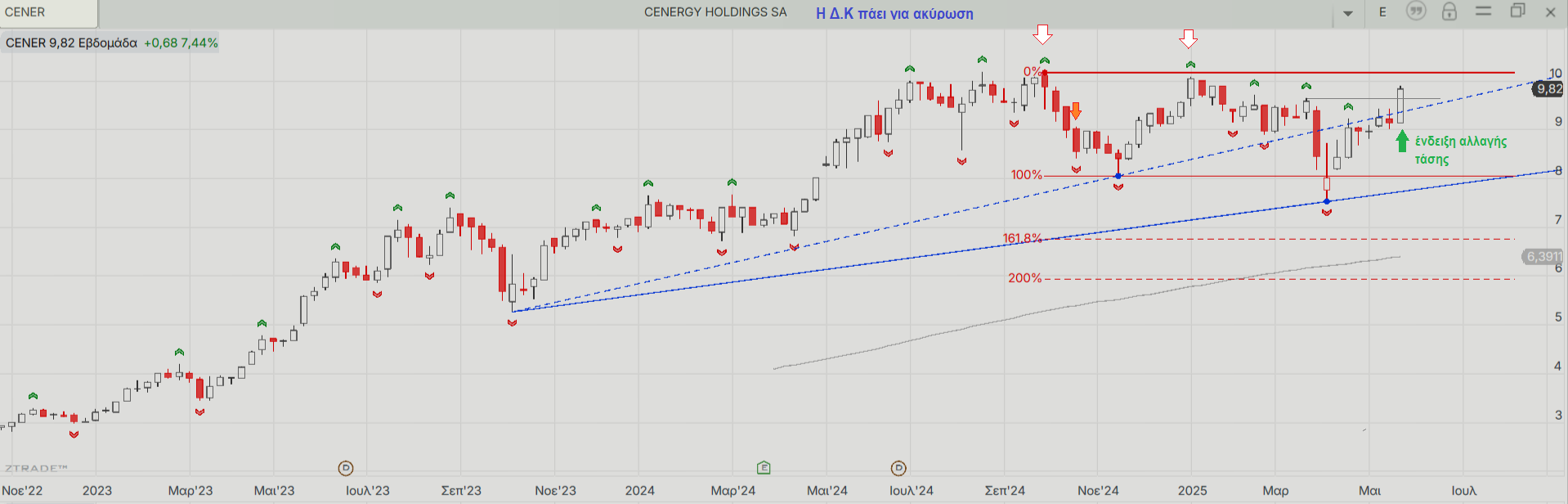1568x504 pixels.
Task: Select the Fibonacci 161,8% level label
Action: point(1022,239)
